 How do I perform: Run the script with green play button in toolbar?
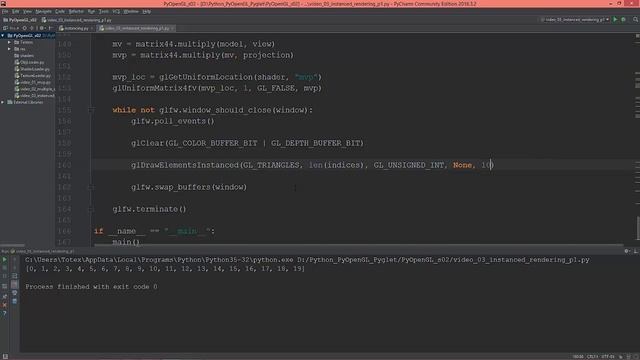tap(615, 20)
